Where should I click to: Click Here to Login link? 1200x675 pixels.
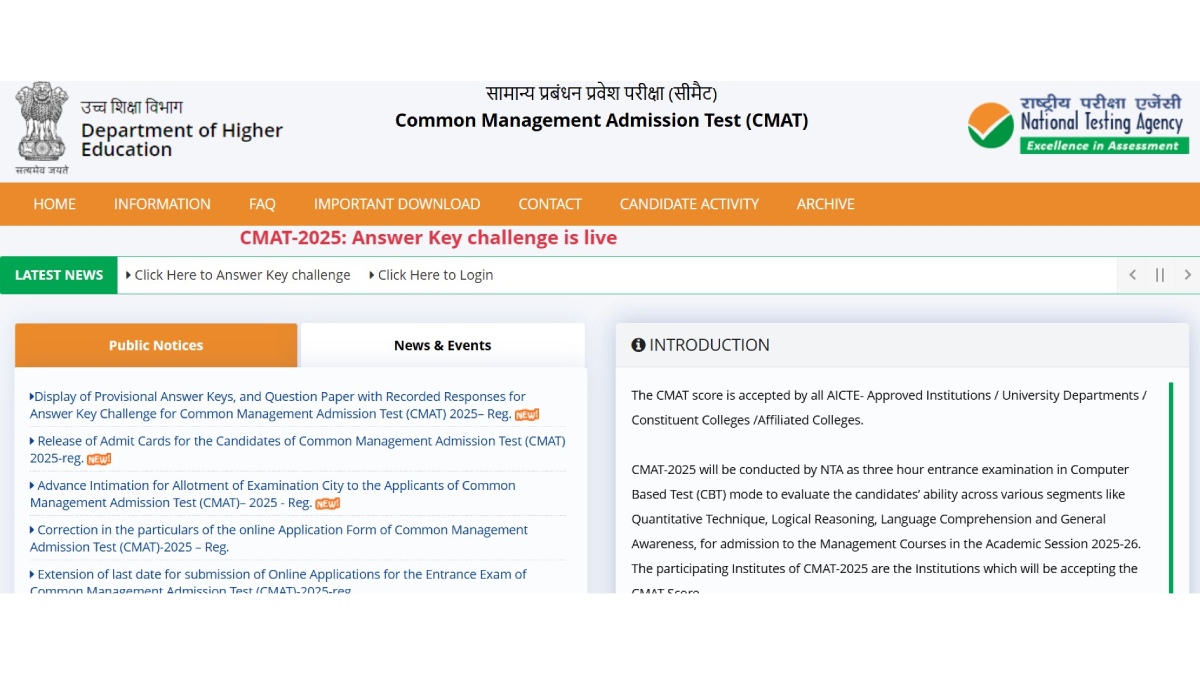tap(435, 274)
